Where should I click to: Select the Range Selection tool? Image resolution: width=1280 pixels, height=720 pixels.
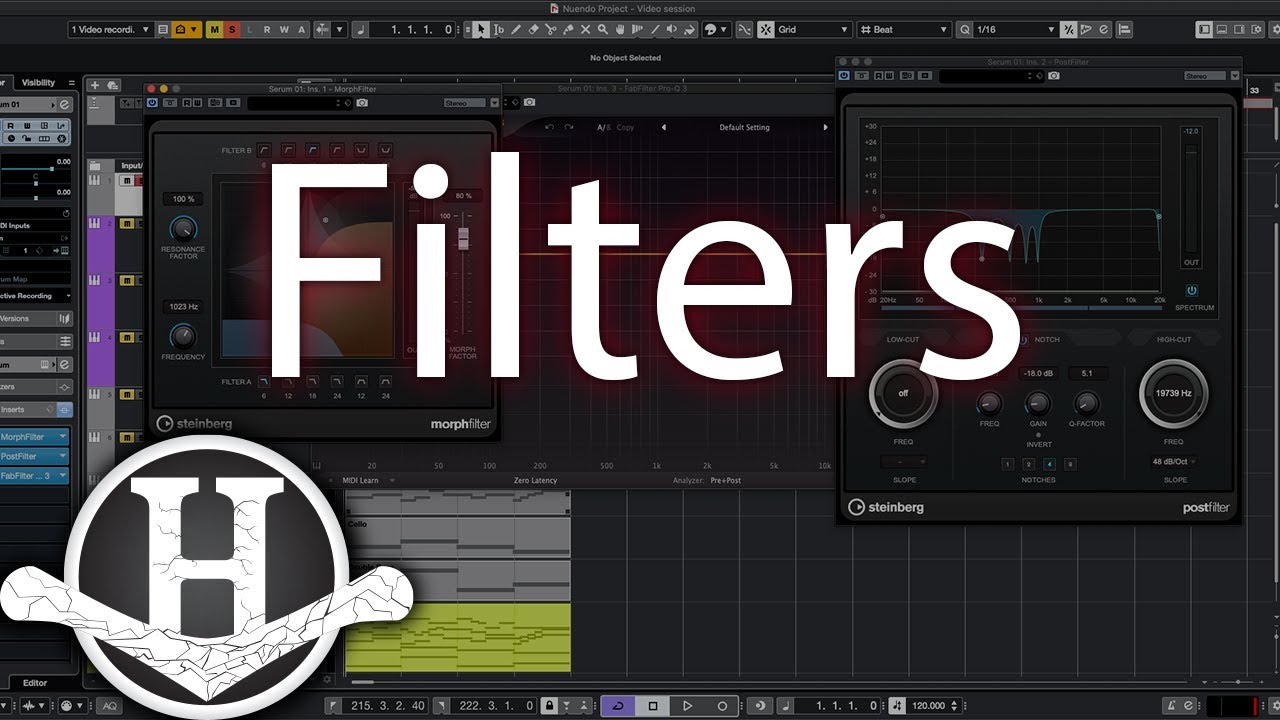[x=499, y=30]
